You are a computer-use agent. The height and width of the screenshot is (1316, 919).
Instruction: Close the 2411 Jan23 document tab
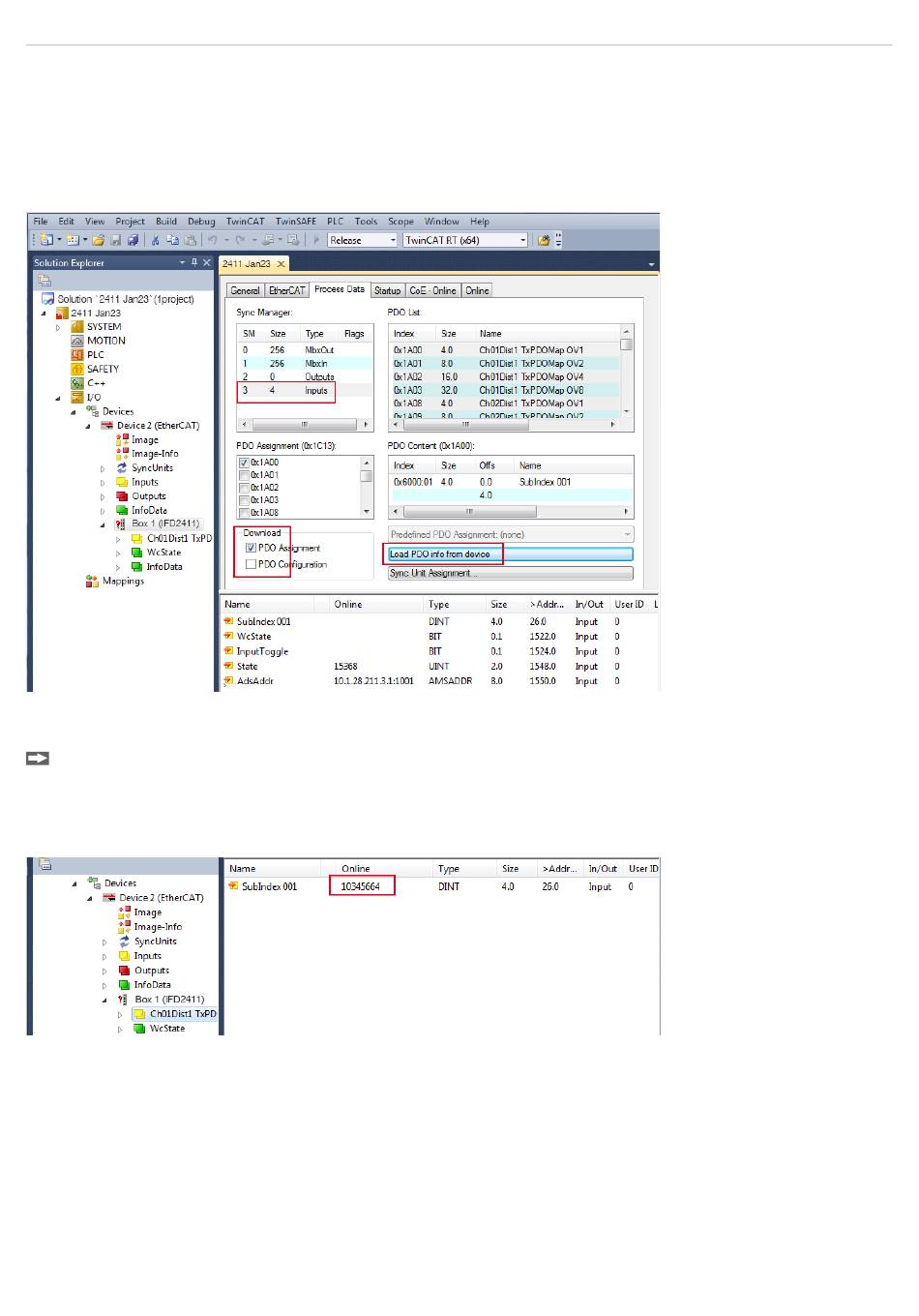281,264
